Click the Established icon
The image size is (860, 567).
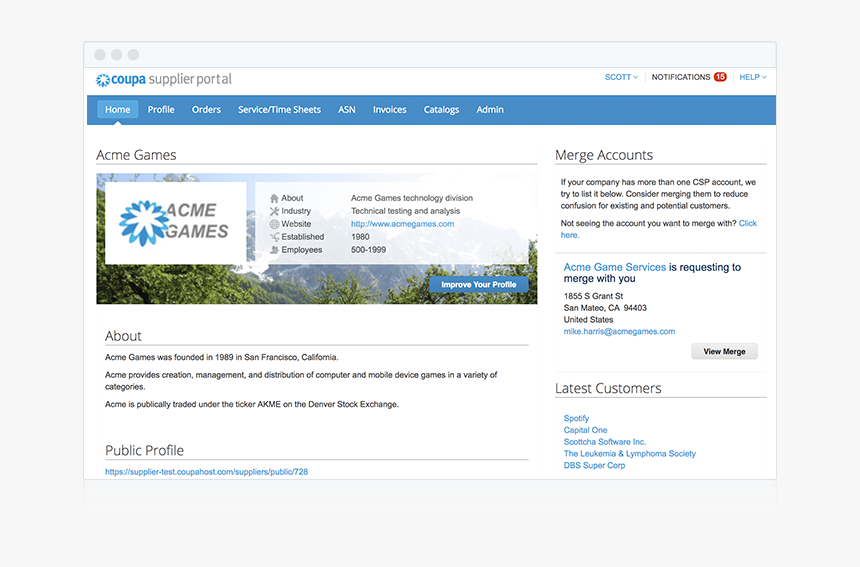[x=274, y=237]
